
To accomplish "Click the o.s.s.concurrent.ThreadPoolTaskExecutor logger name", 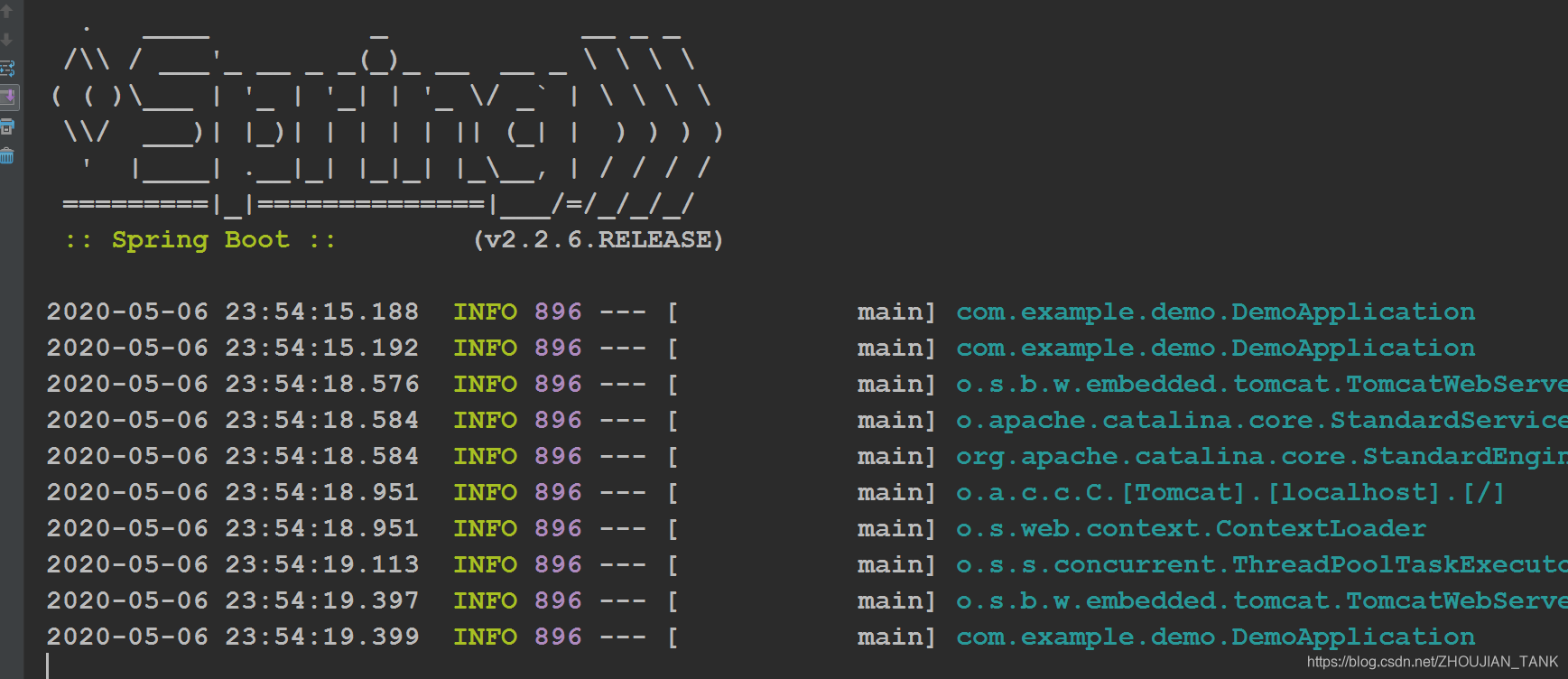I will click(1262, 565).
